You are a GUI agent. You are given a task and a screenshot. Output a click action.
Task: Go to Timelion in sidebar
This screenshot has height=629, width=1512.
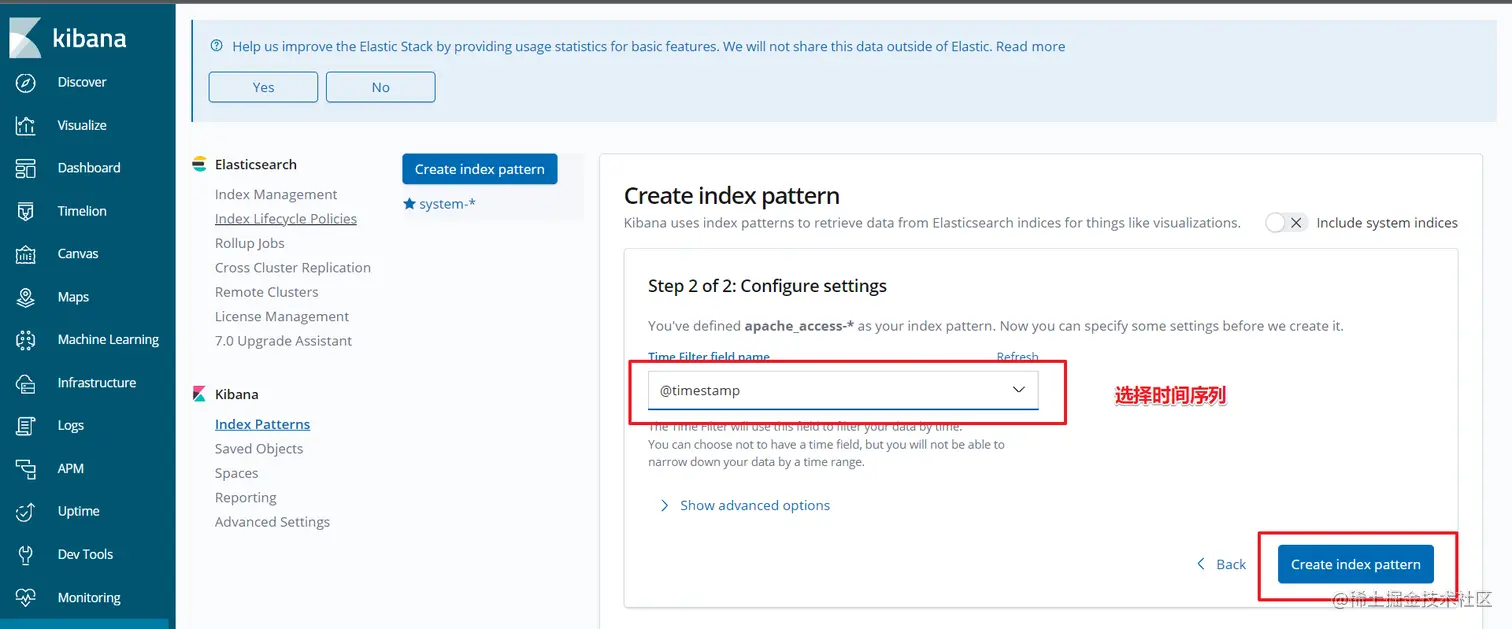[x=82, y=211]
